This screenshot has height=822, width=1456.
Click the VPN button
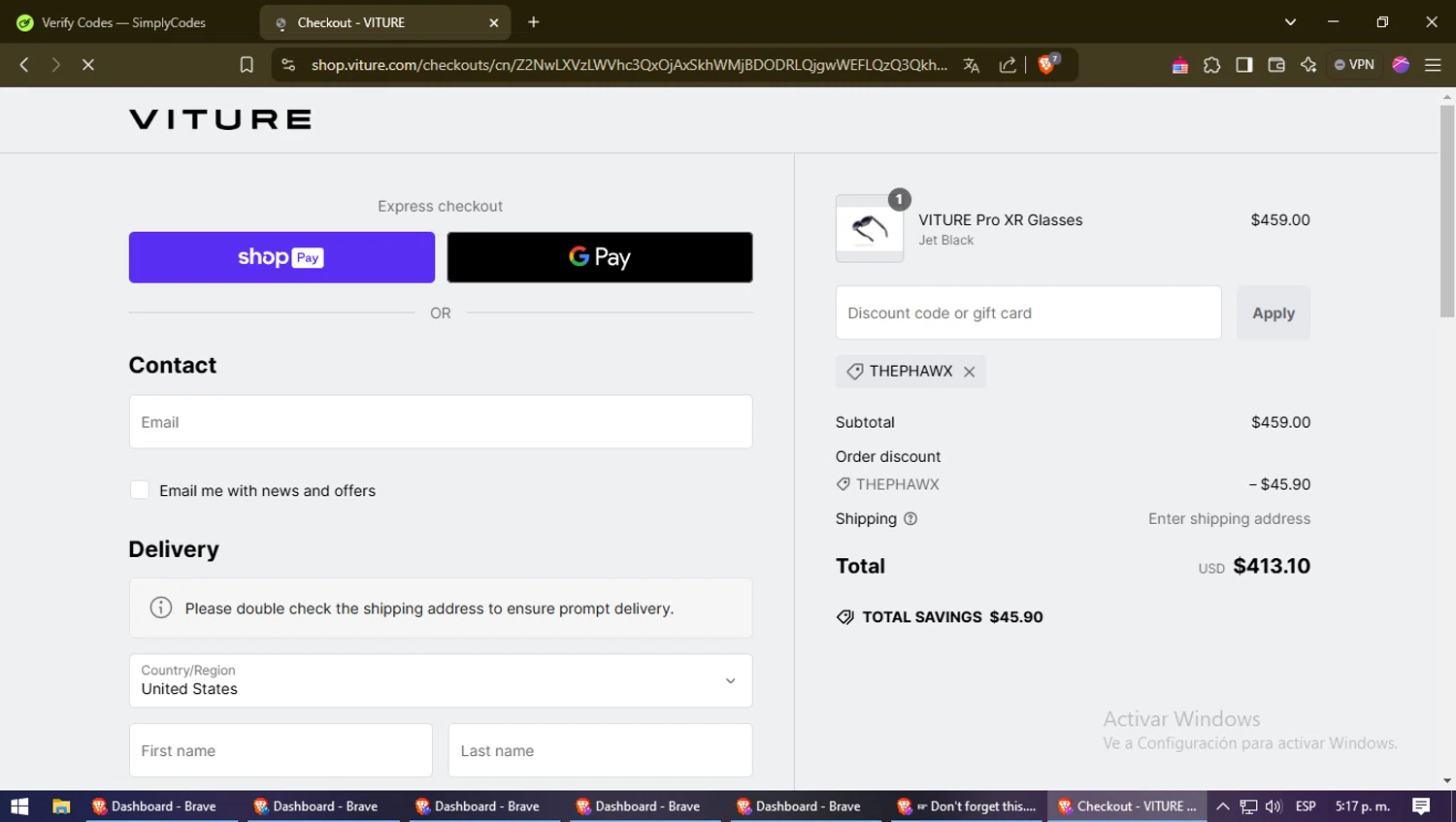pyautogui.click(x=1354, y=65)
